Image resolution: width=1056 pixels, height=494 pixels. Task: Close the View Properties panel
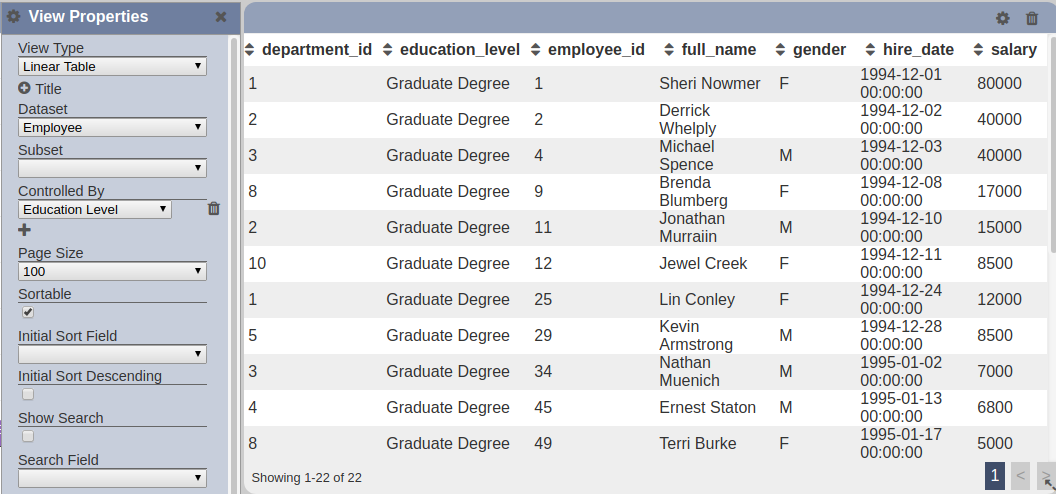point(220,17)
